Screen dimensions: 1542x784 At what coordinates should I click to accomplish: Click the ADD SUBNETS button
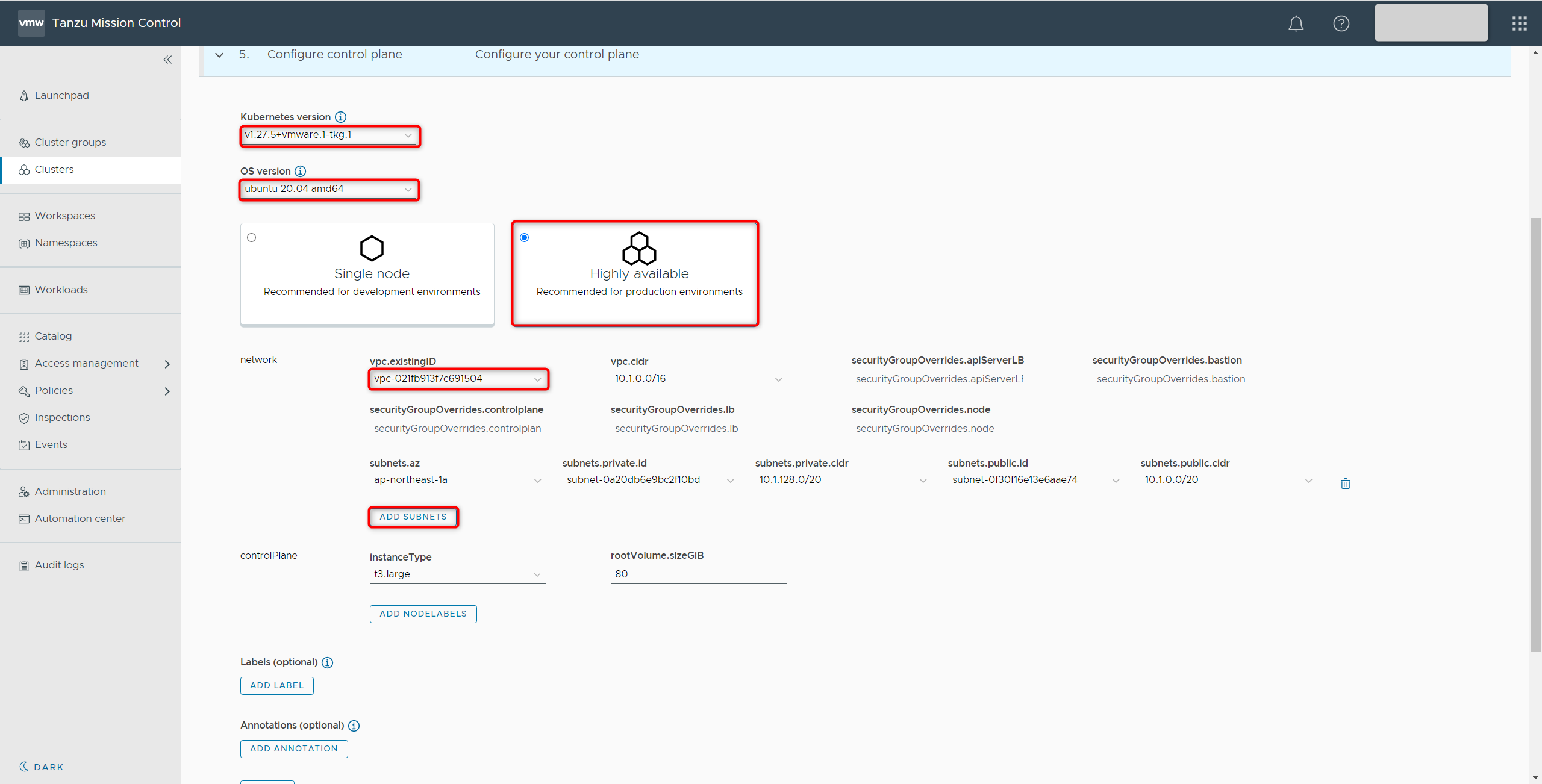pos(413,517)
